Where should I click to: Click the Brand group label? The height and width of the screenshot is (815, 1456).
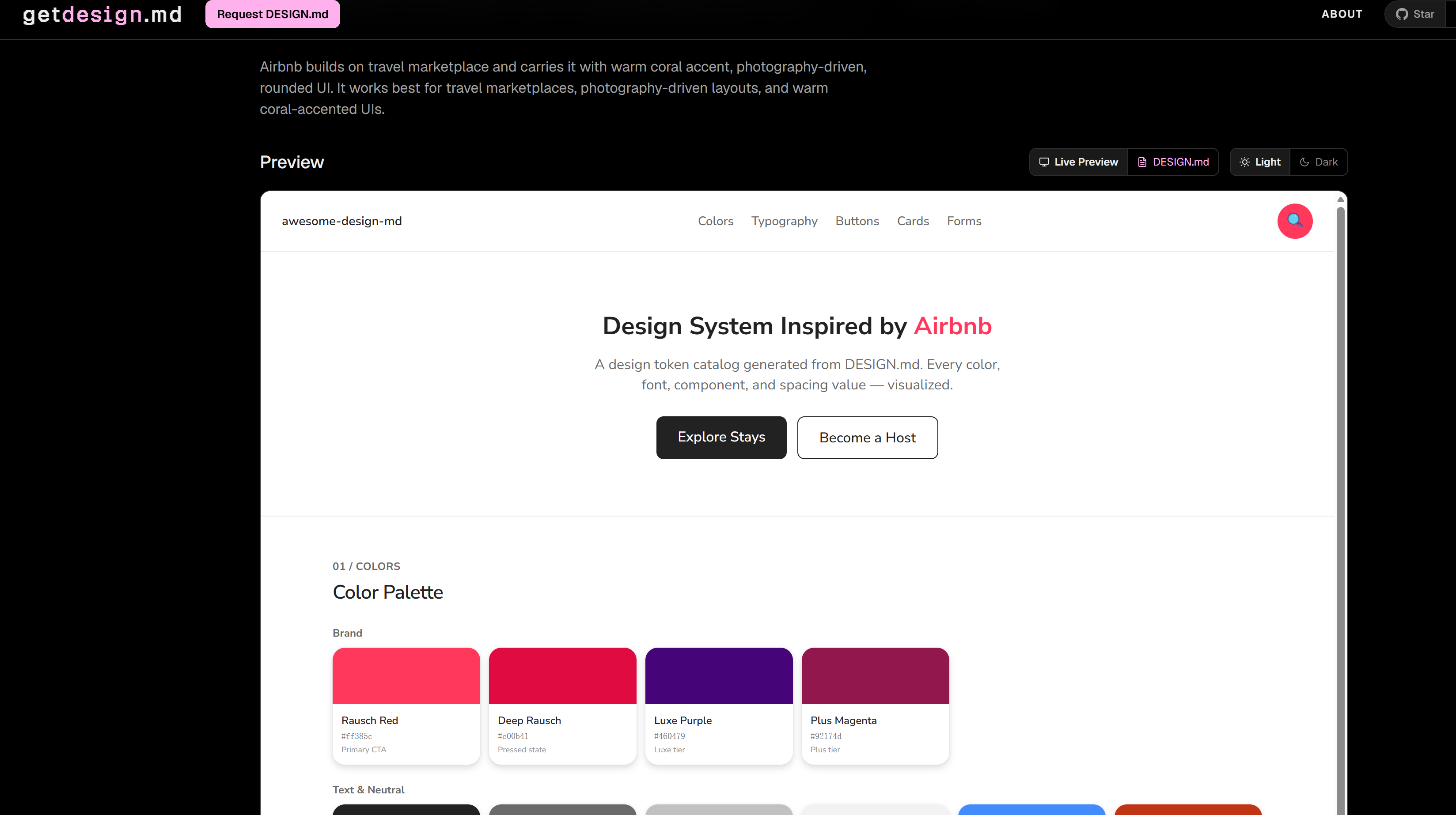pos(347,633)
